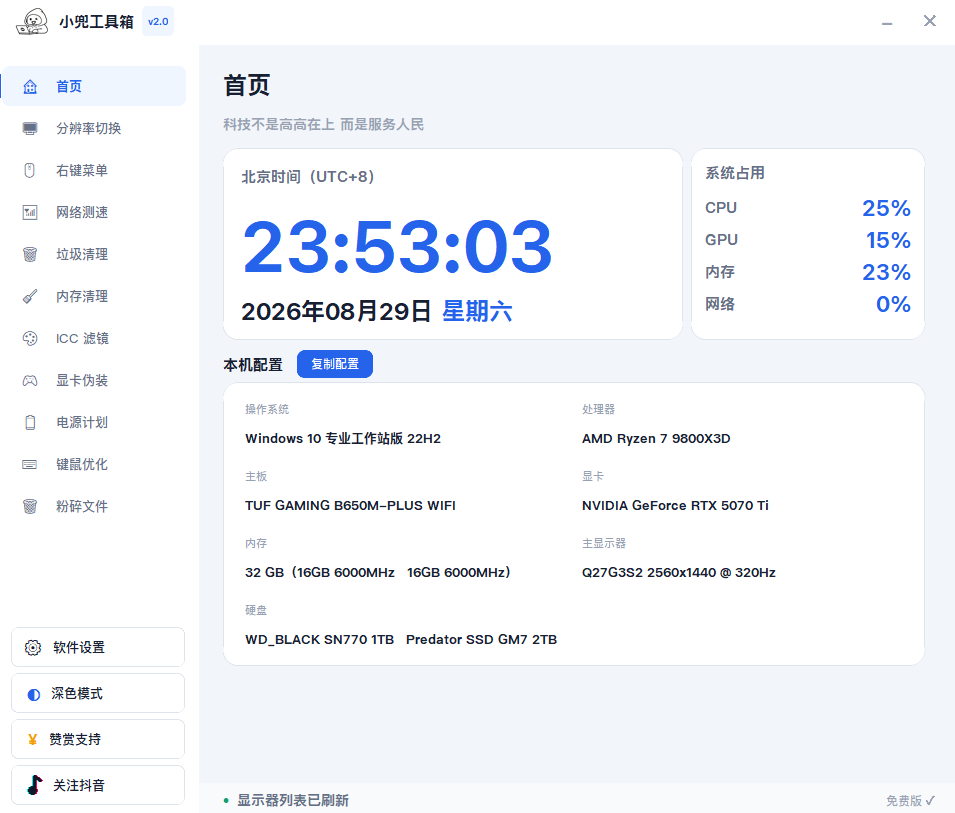955x813 pixels.
Task: Click TUF GAMING B650M-PLUS WIFI text
Action: point(350,505)
